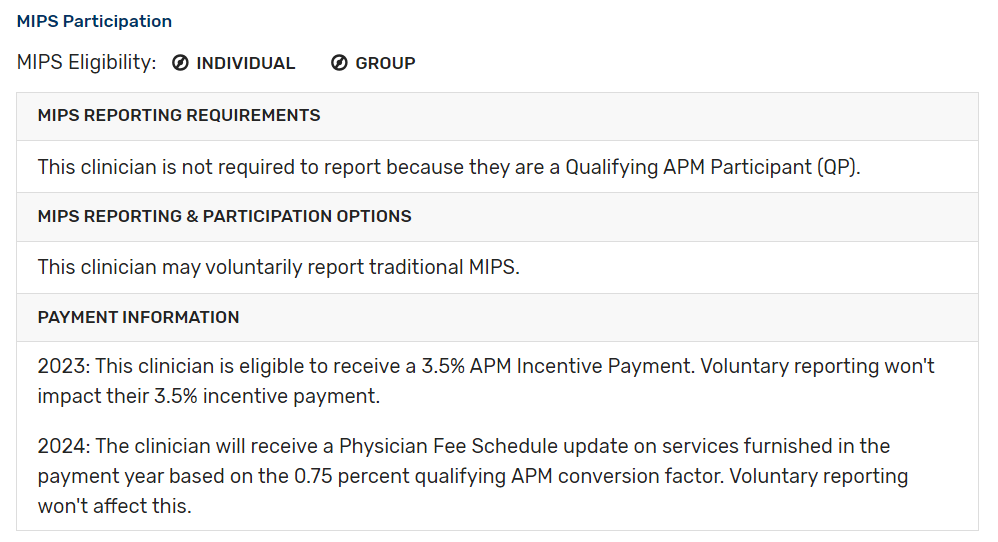Click the not-eligible icon beside INDIVIDUAL
Image resolution: width=998 pixels, height=542 pixels.
pos(180,63)
